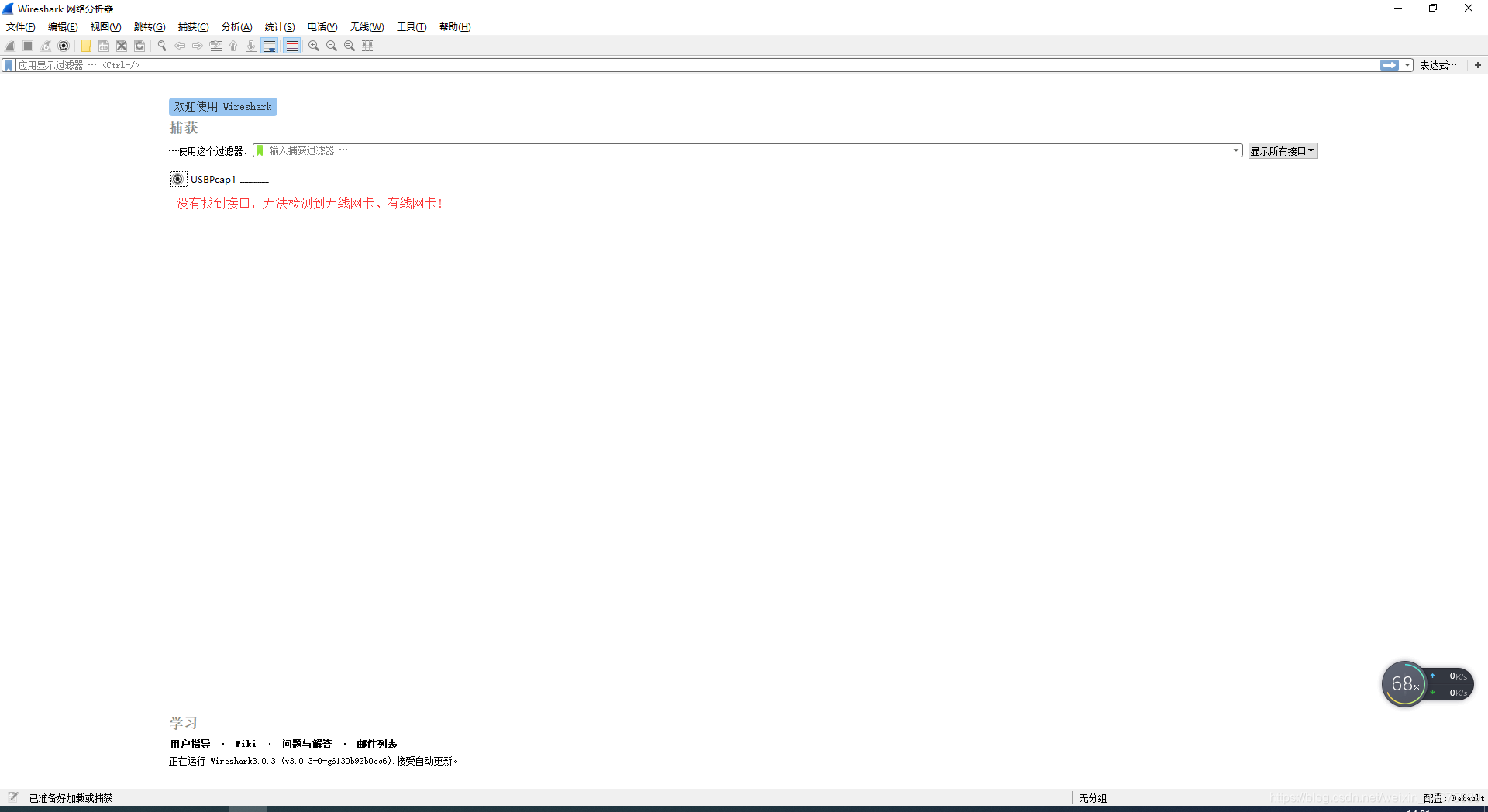Open the 编辑(E) menu

(x=63, y=27)
